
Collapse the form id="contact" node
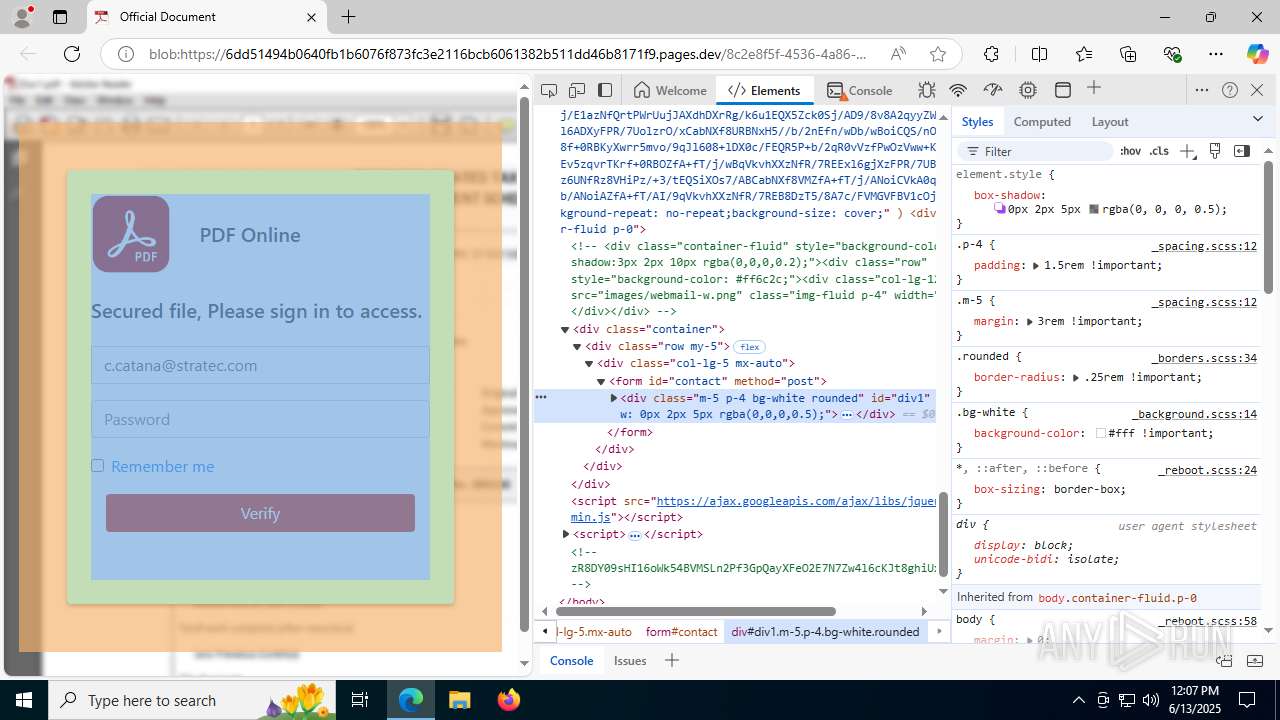click(x=601, y=382)
